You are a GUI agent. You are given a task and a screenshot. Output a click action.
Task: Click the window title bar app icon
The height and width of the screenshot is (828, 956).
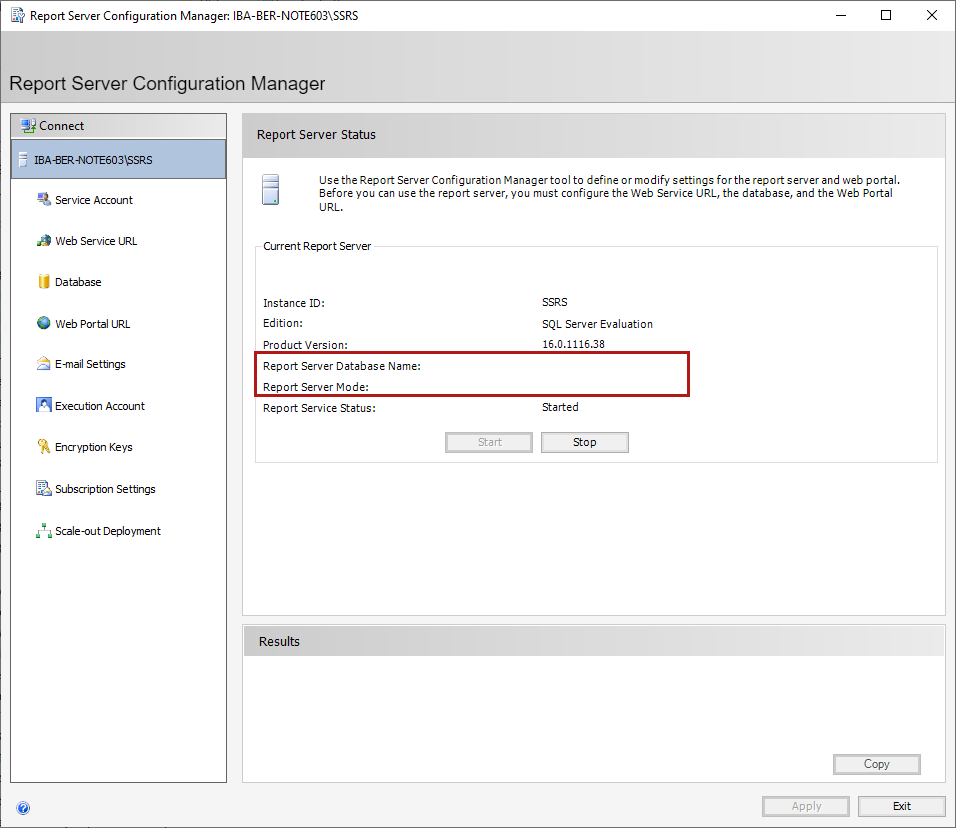[17, 16]
